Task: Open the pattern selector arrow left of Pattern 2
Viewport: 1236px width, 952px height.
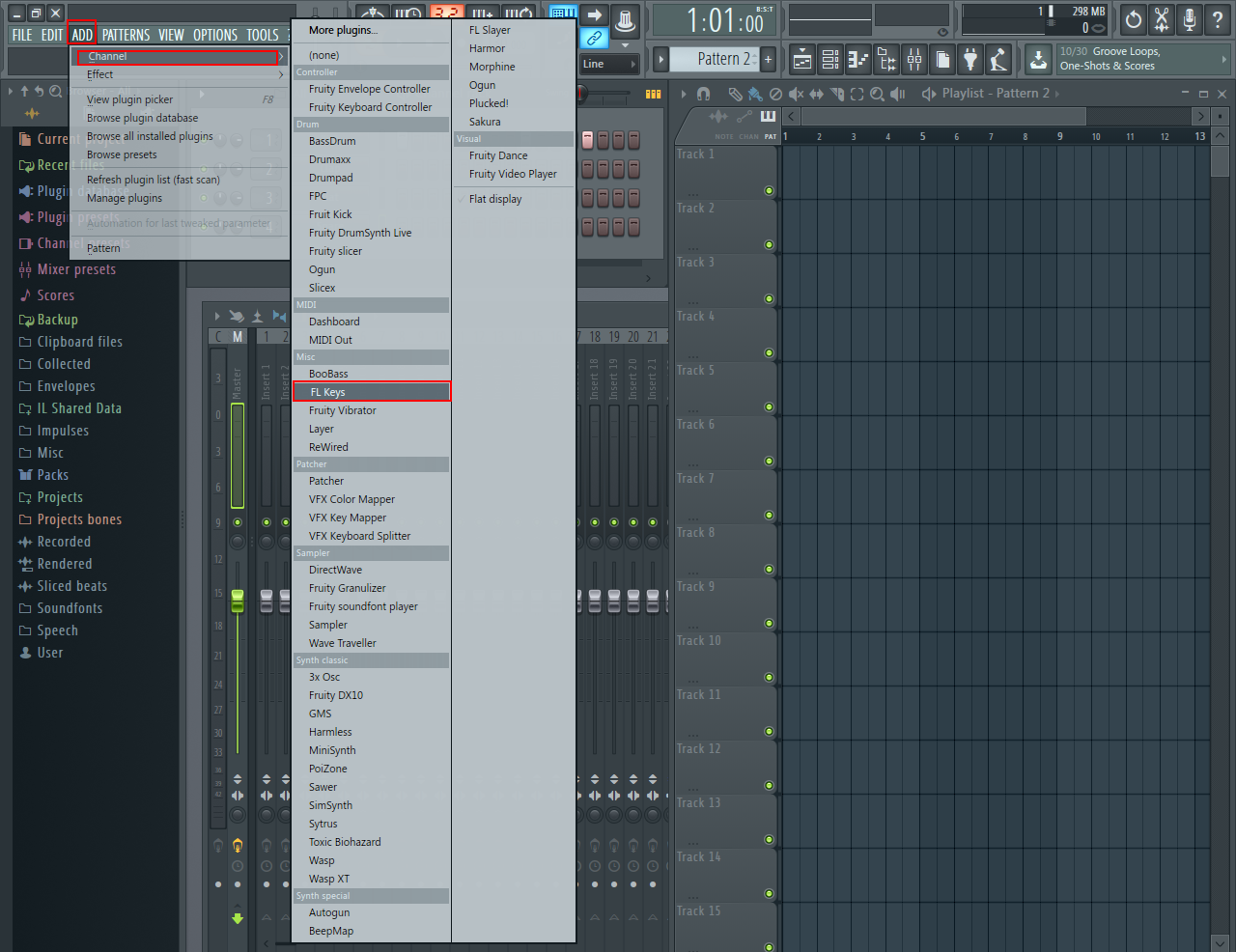Action: point(661,59)
